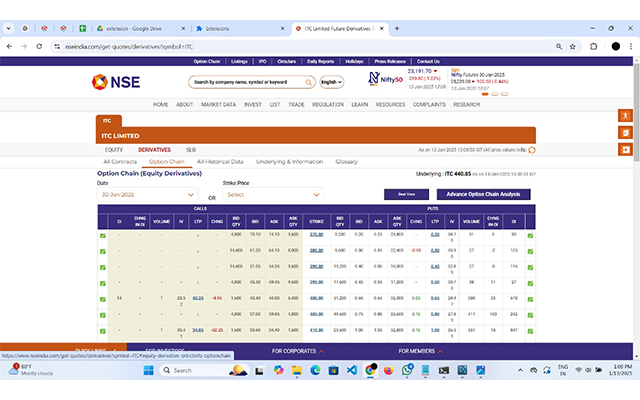
Task: Open the Circulars top bar link
Action: [x=287, y=61]
